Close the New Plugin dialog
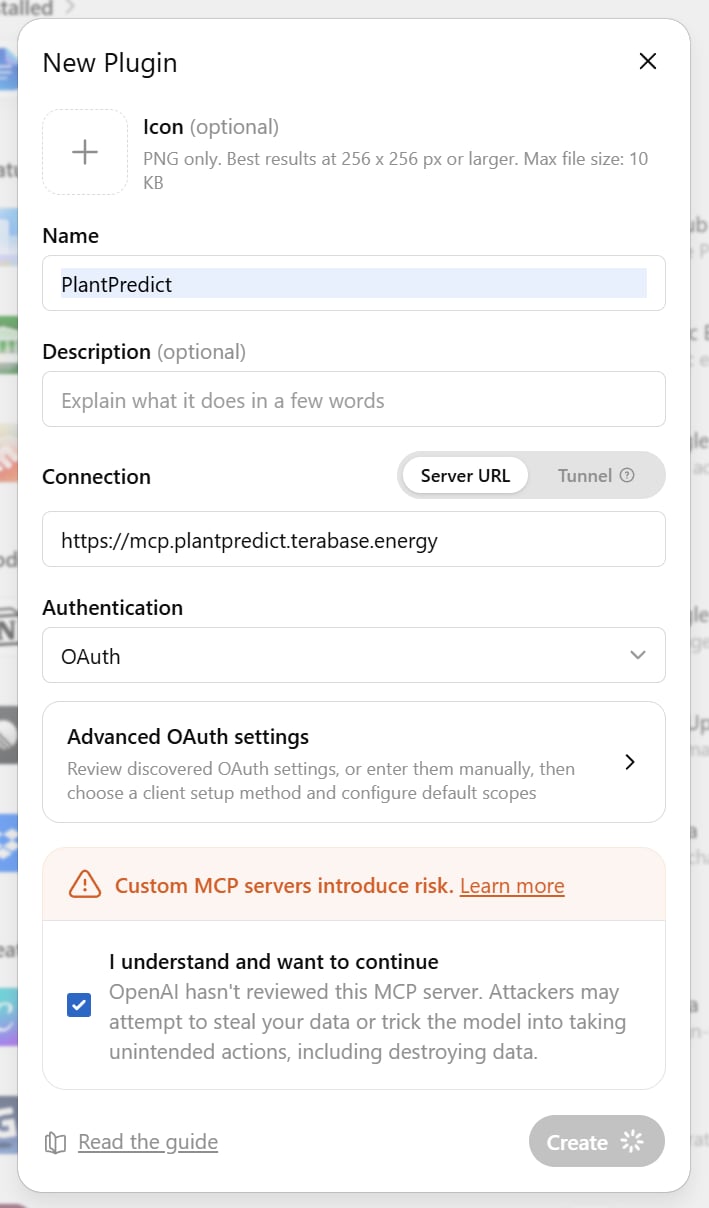 click(x=648, y=61)
